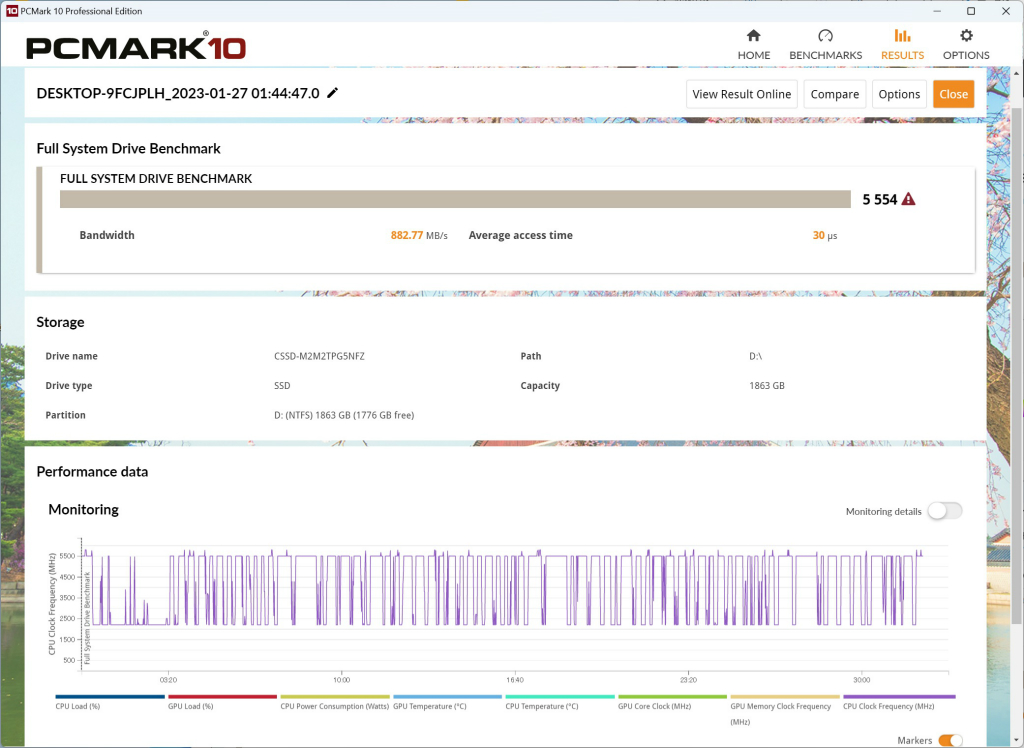The image size is (1024, 748).
Task: Click the Compare button
Action: coord(835,94)
